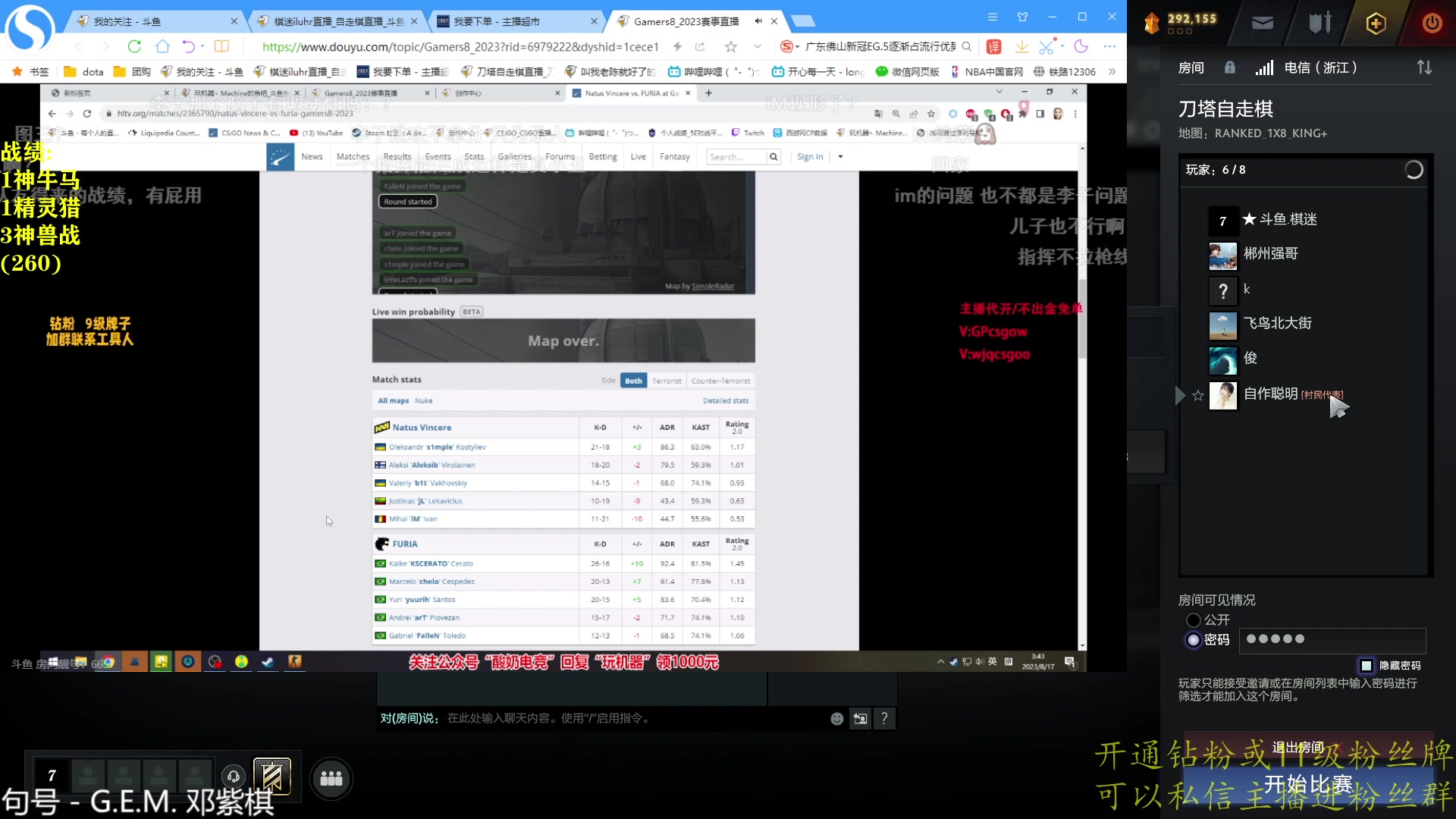Open the Dota mail inbox icon
This screenshot has height=819, width=1456.
1263,24
